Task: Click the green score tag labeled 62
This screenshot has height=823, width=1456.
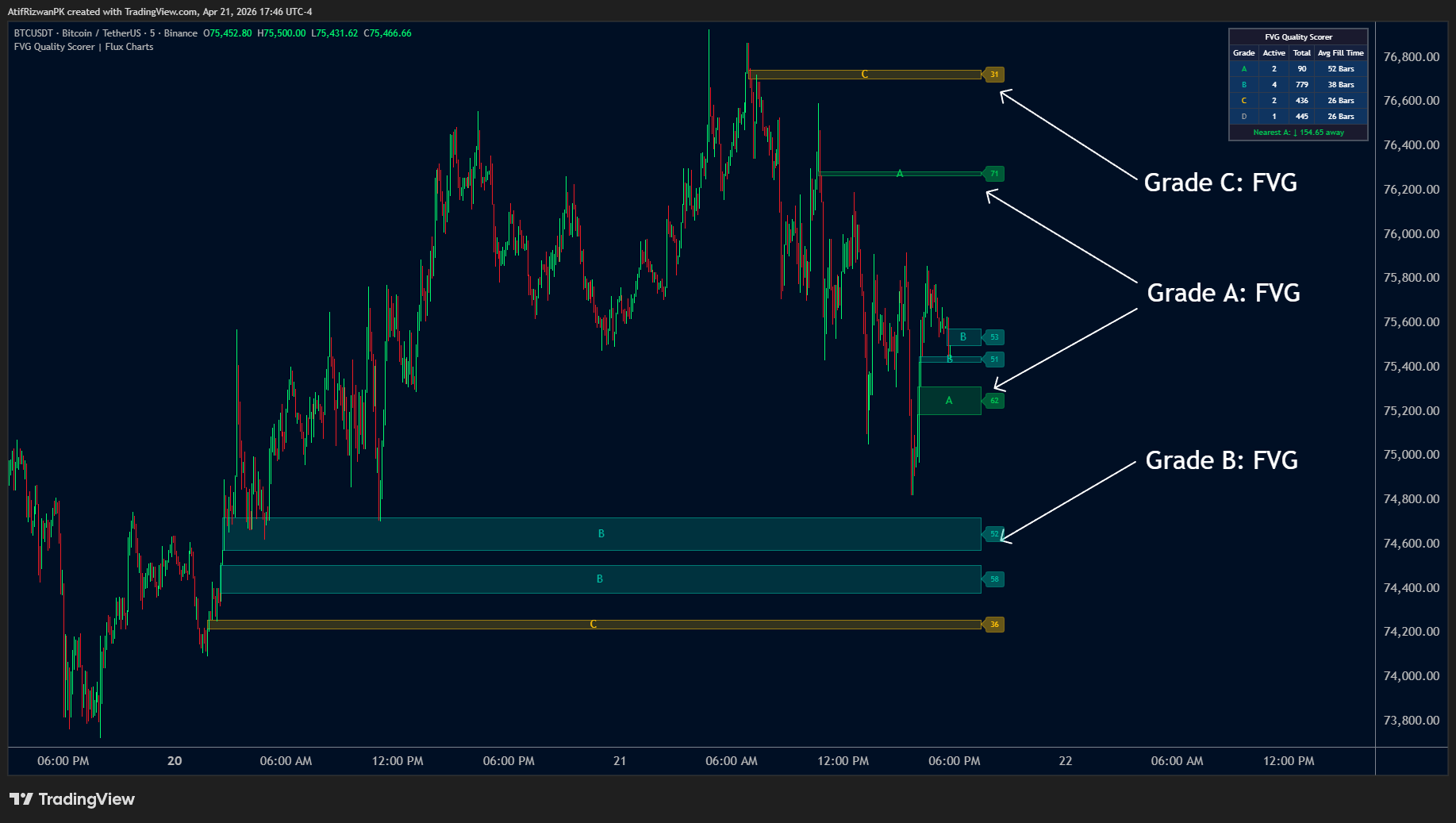Action: tap(993, 401)
